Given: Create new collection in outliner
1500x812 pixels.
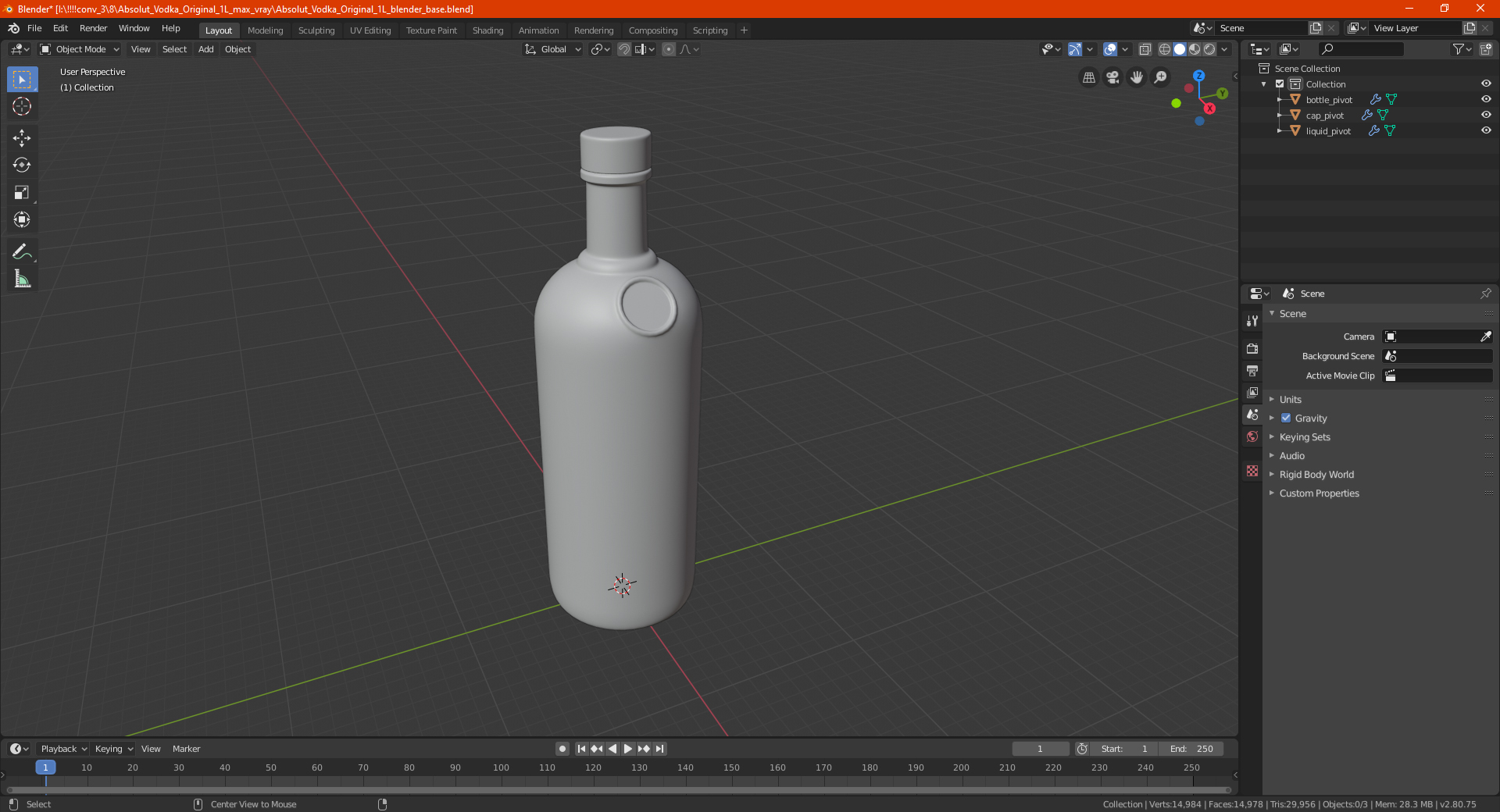Looking at the screenshot, I should point(1485,49).
